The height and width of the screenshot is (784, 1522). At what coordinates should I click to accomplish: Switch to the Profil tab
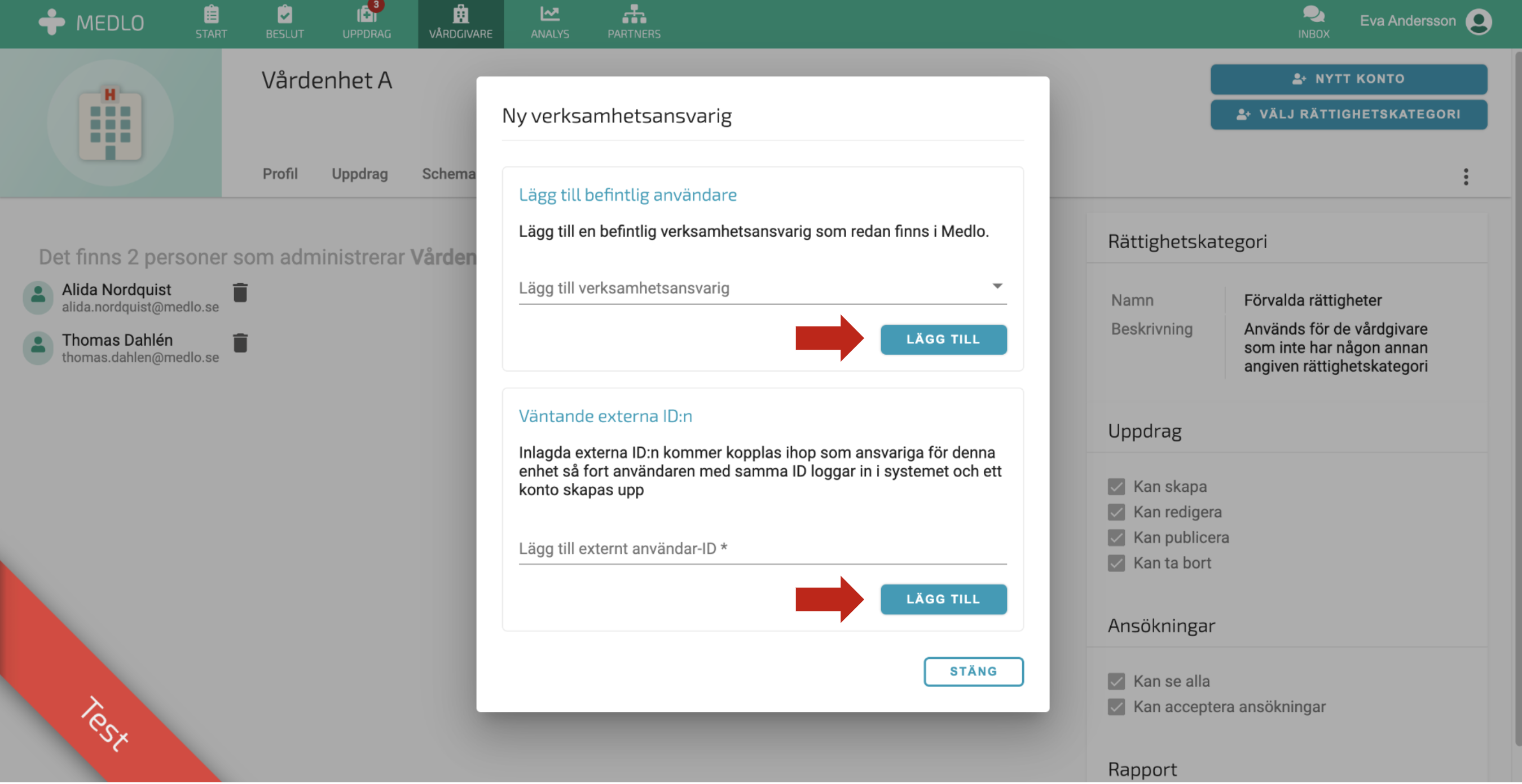pos(280,174)
